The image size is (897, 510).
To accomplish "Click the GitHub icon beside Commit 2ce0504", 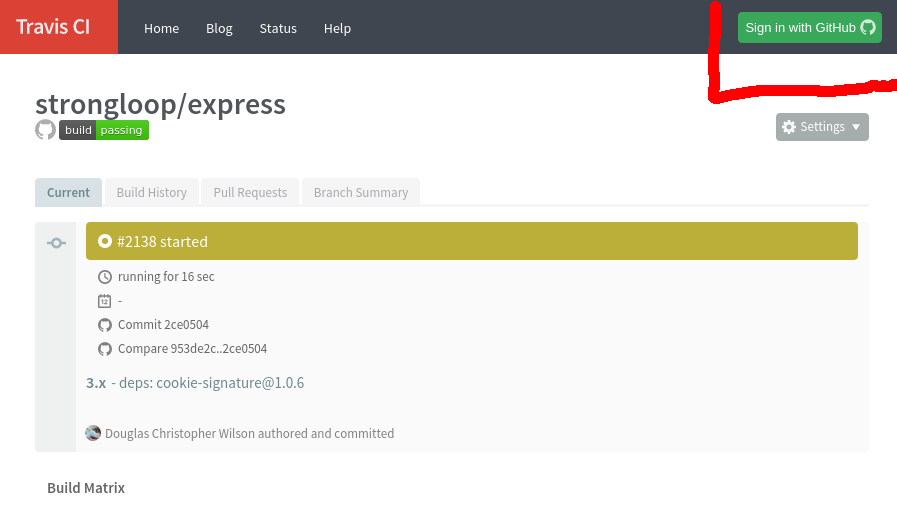I will click(x=105, y=325).
